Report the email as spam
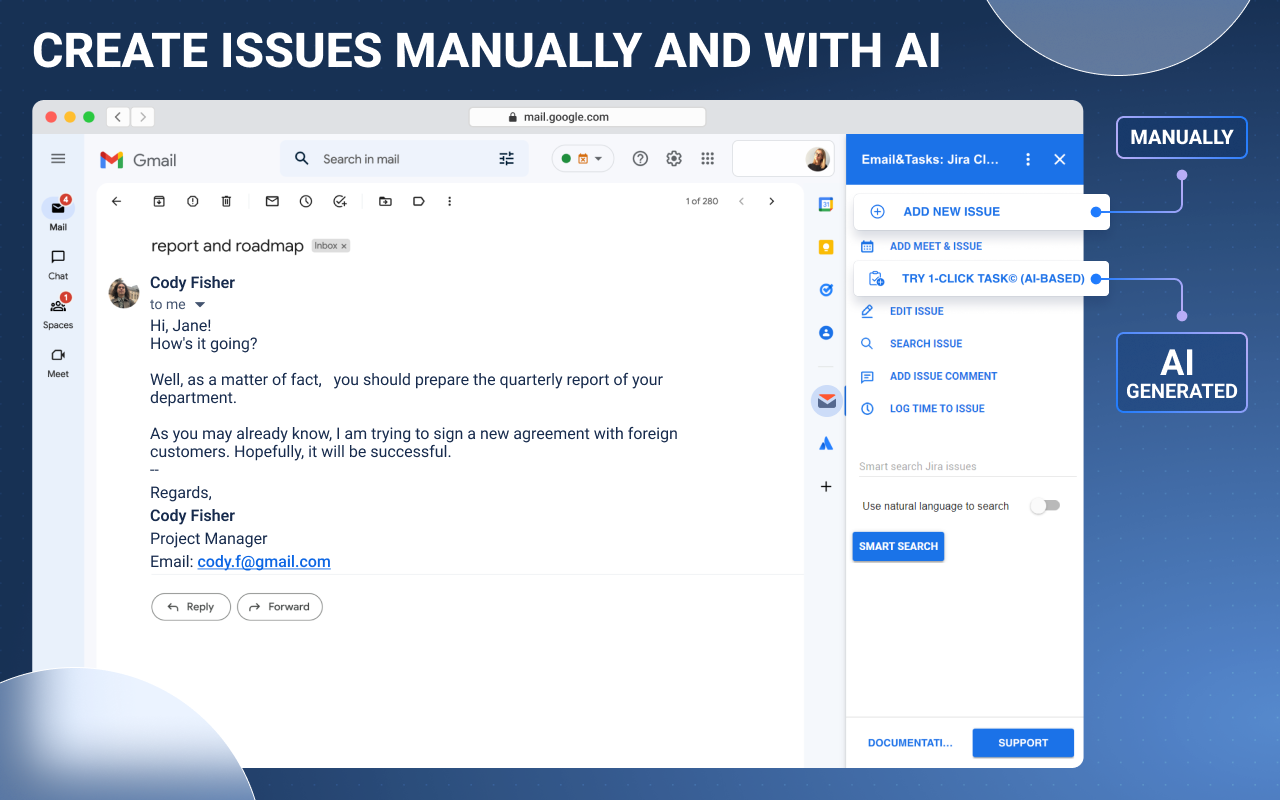 192,201
